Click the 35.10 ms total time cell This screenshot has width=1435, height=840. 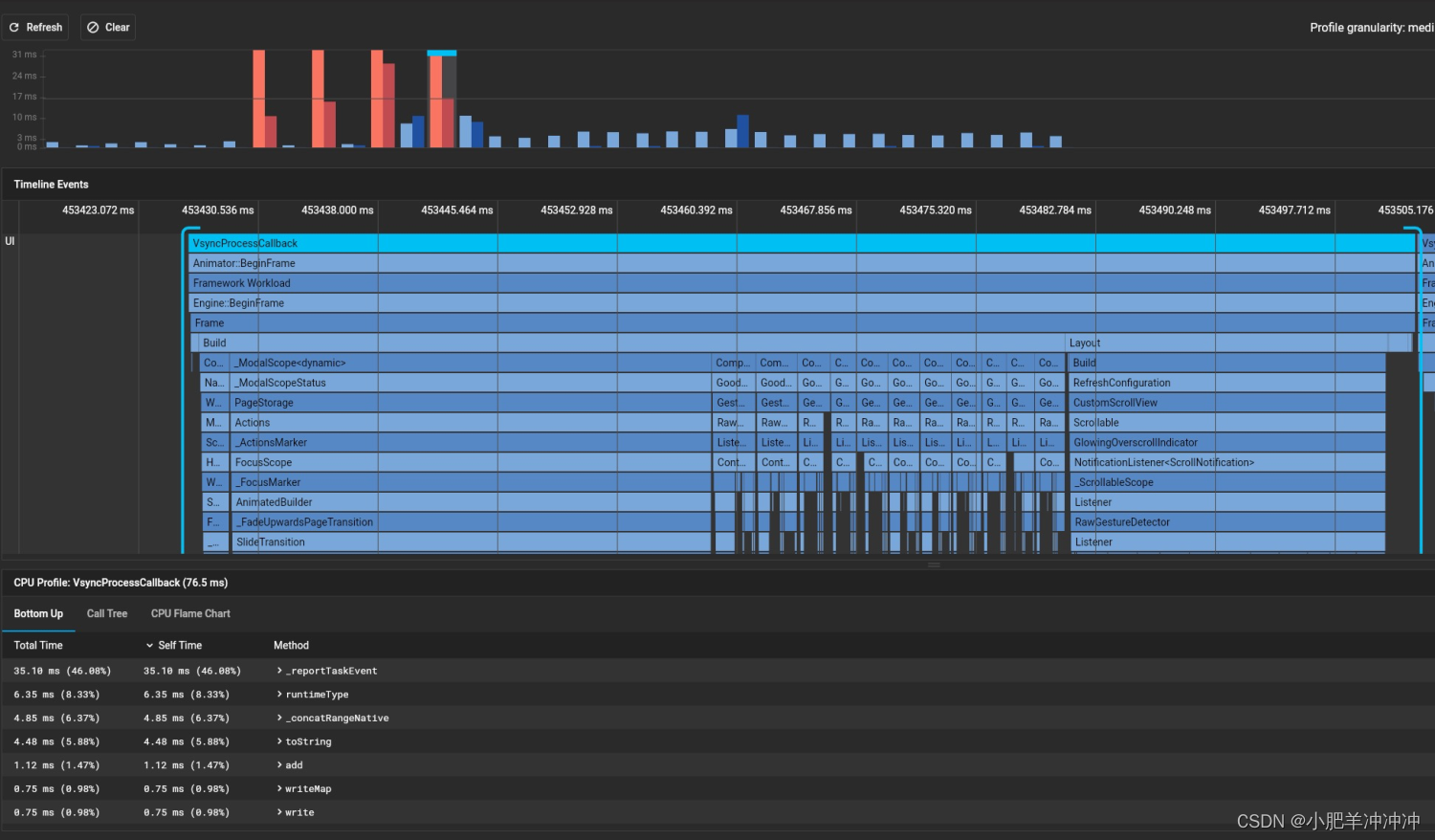click(62, 671)
